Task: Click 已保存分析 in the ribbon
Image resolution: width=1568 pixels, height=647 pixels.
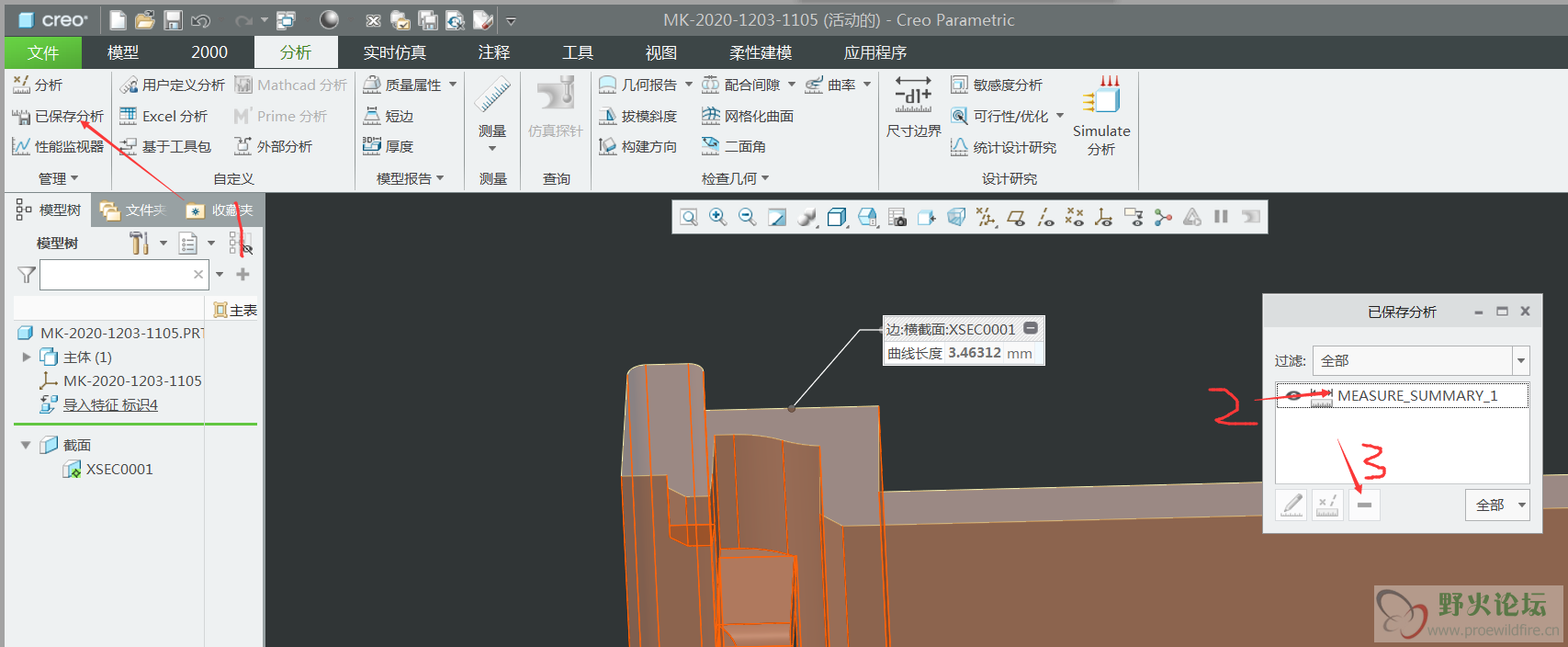Action: (58, 116)
